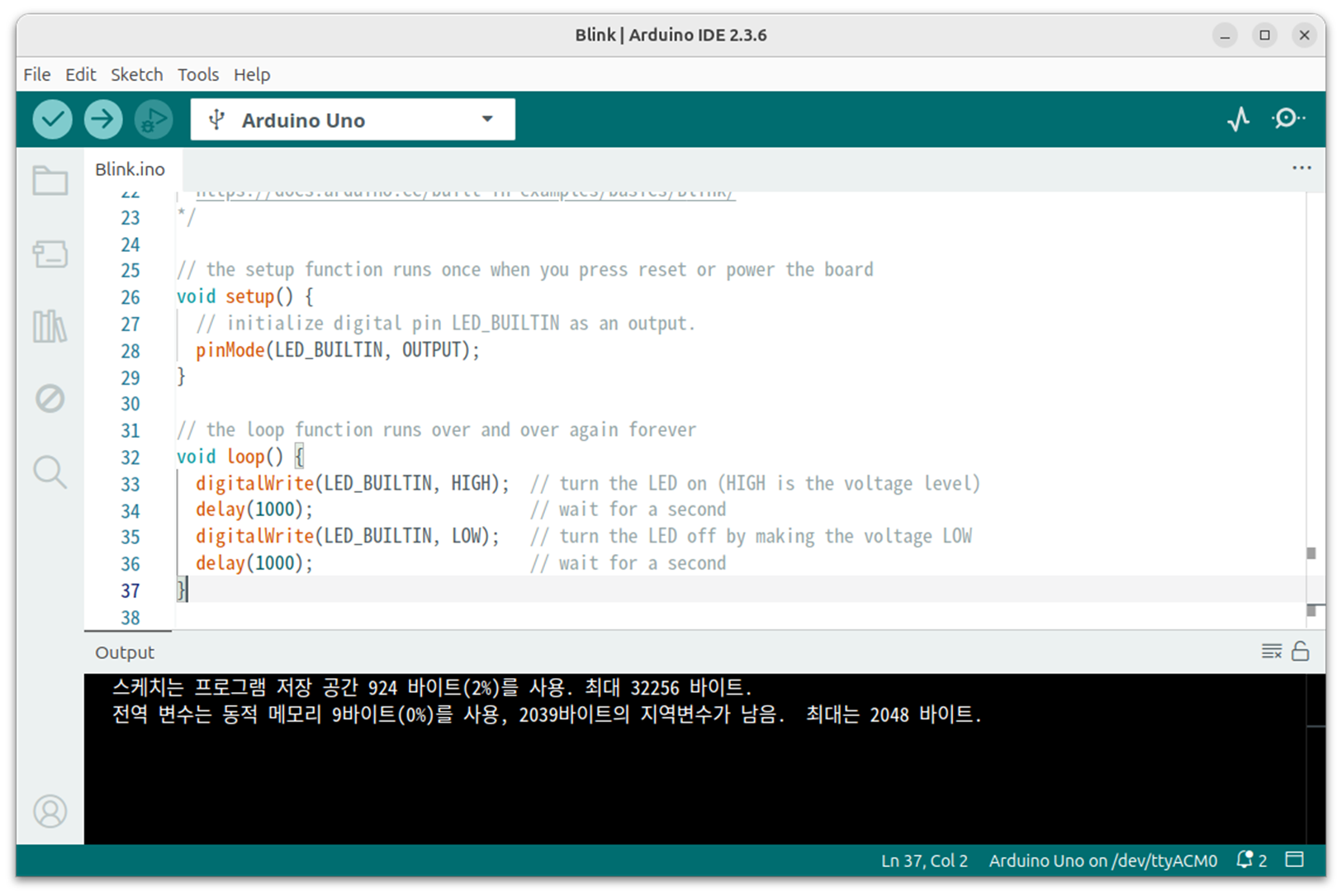Select the Output panel tab
This screenshot has height=896, width=1342.
(x=125, y=652)
